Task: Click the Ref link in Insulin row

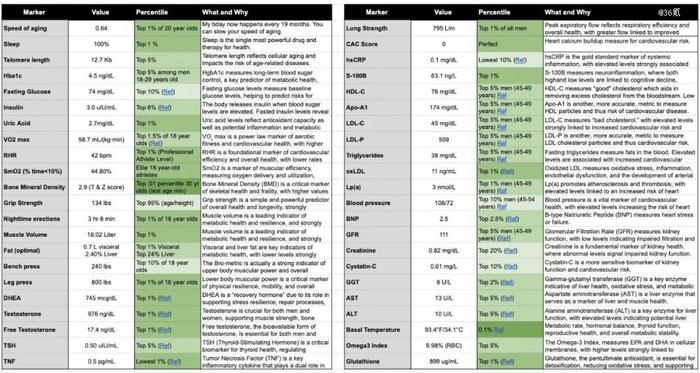Action: pyautogui.click(x=165, y=108)
